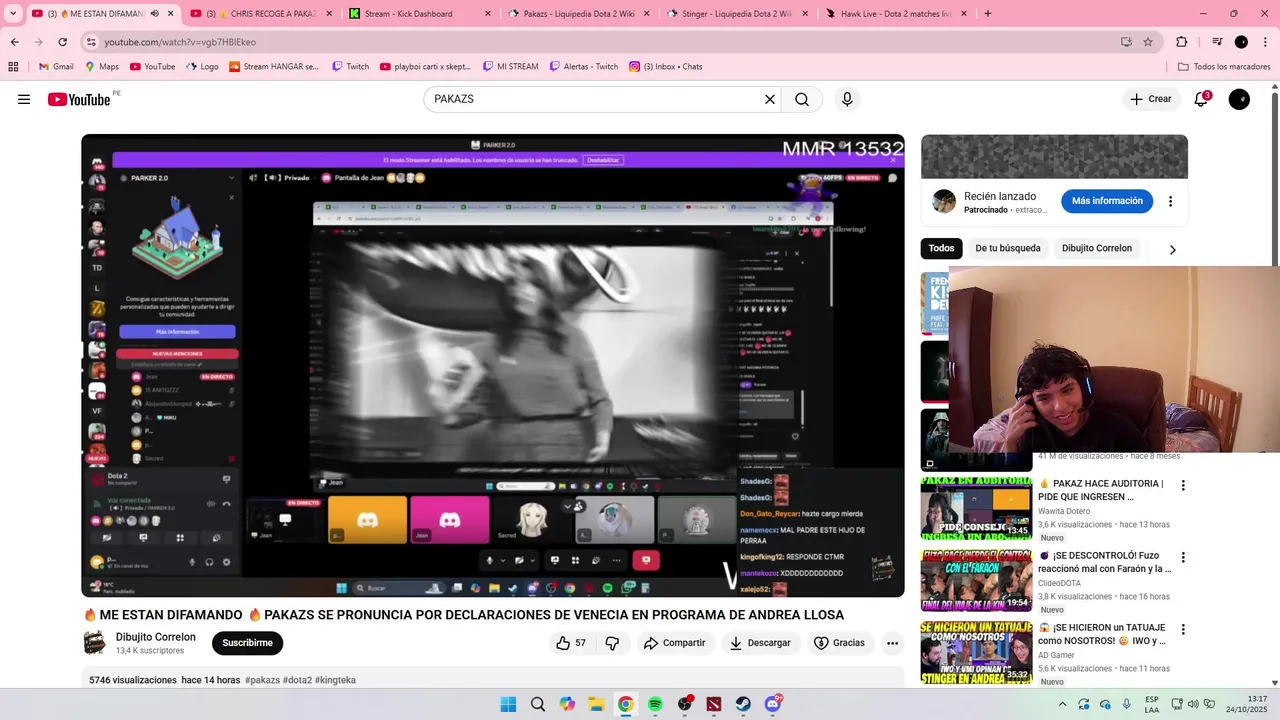
Task: Clear the PAKAZS search text with the X
Action: (x=770, y=99)
